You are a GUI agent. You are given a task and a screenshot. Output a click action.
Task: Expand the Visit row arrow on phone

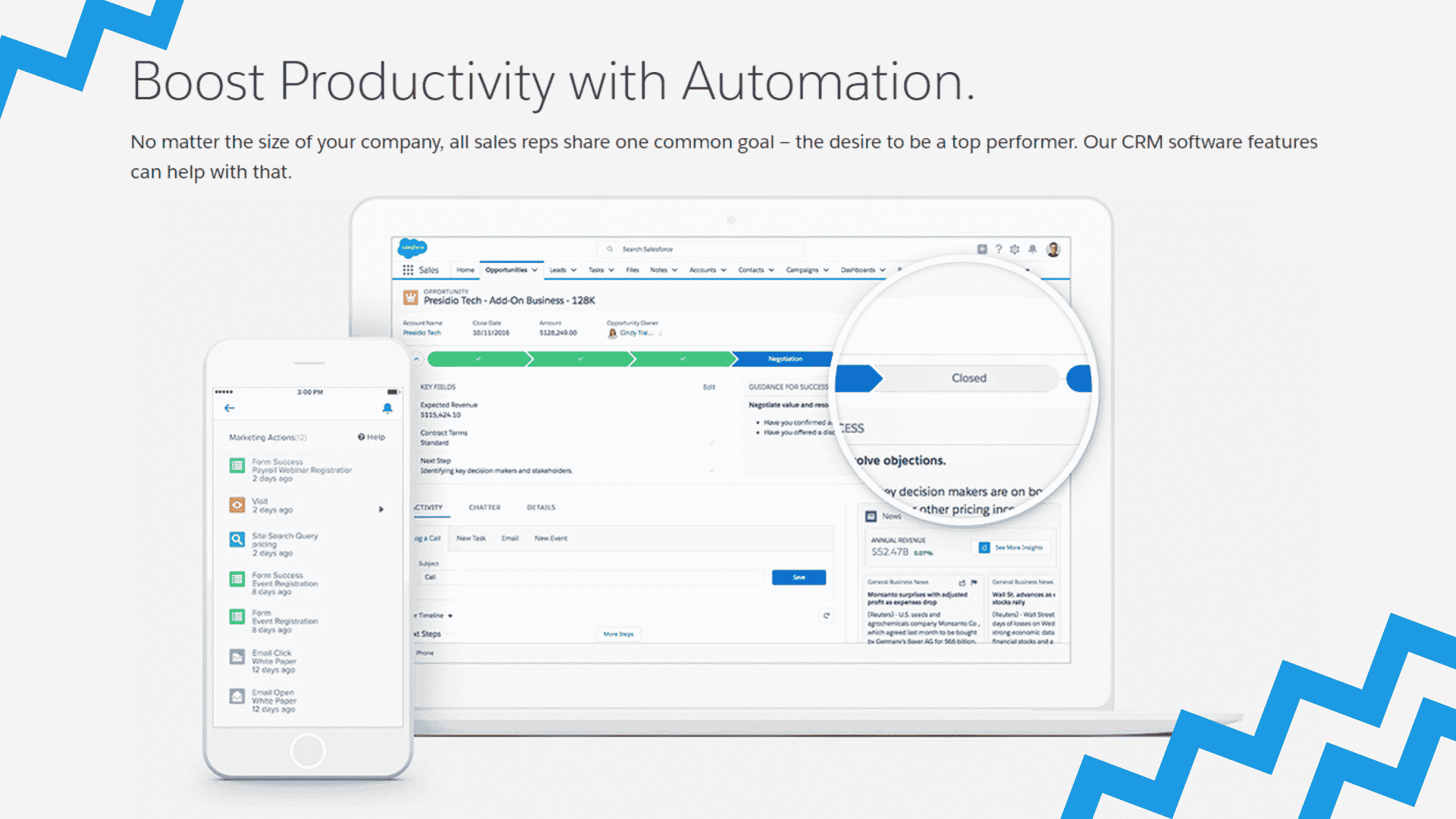point(381,510)
